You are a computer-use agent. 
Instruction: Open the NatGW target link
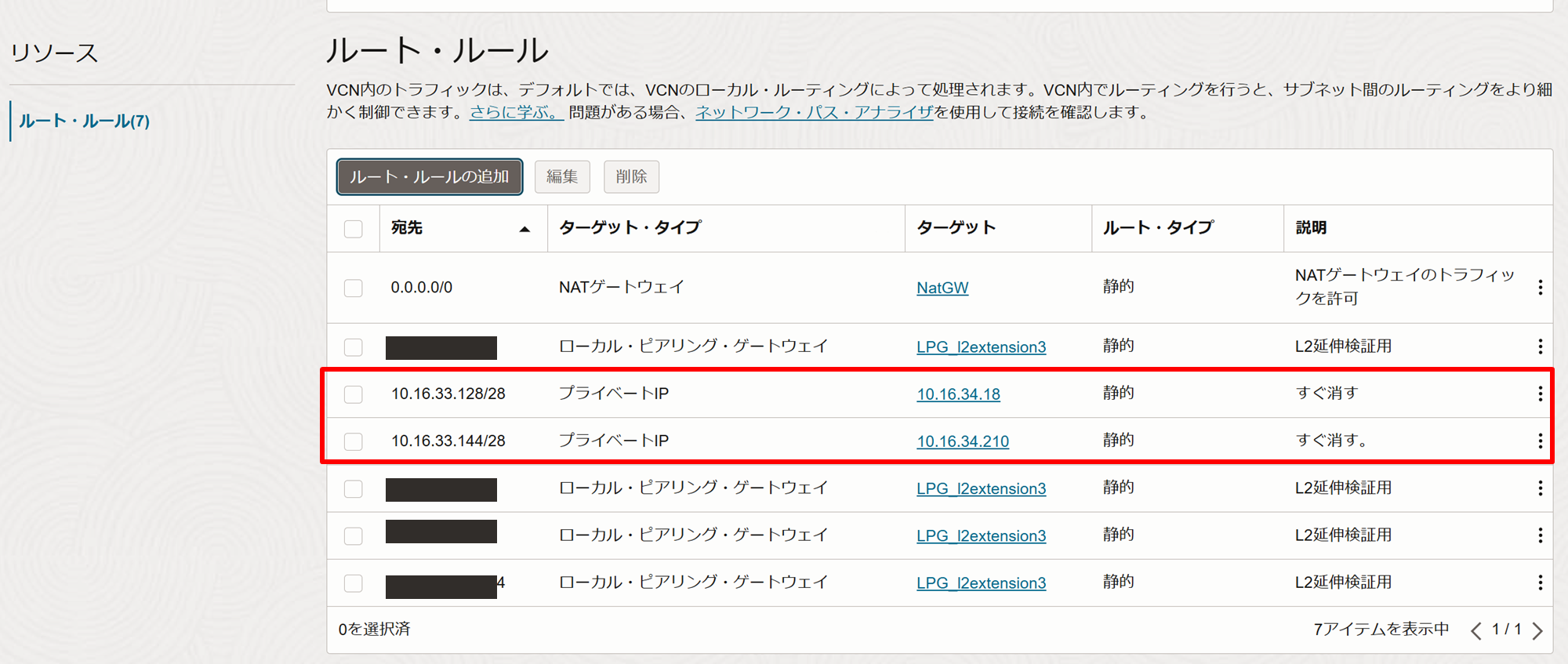(942, 288)
